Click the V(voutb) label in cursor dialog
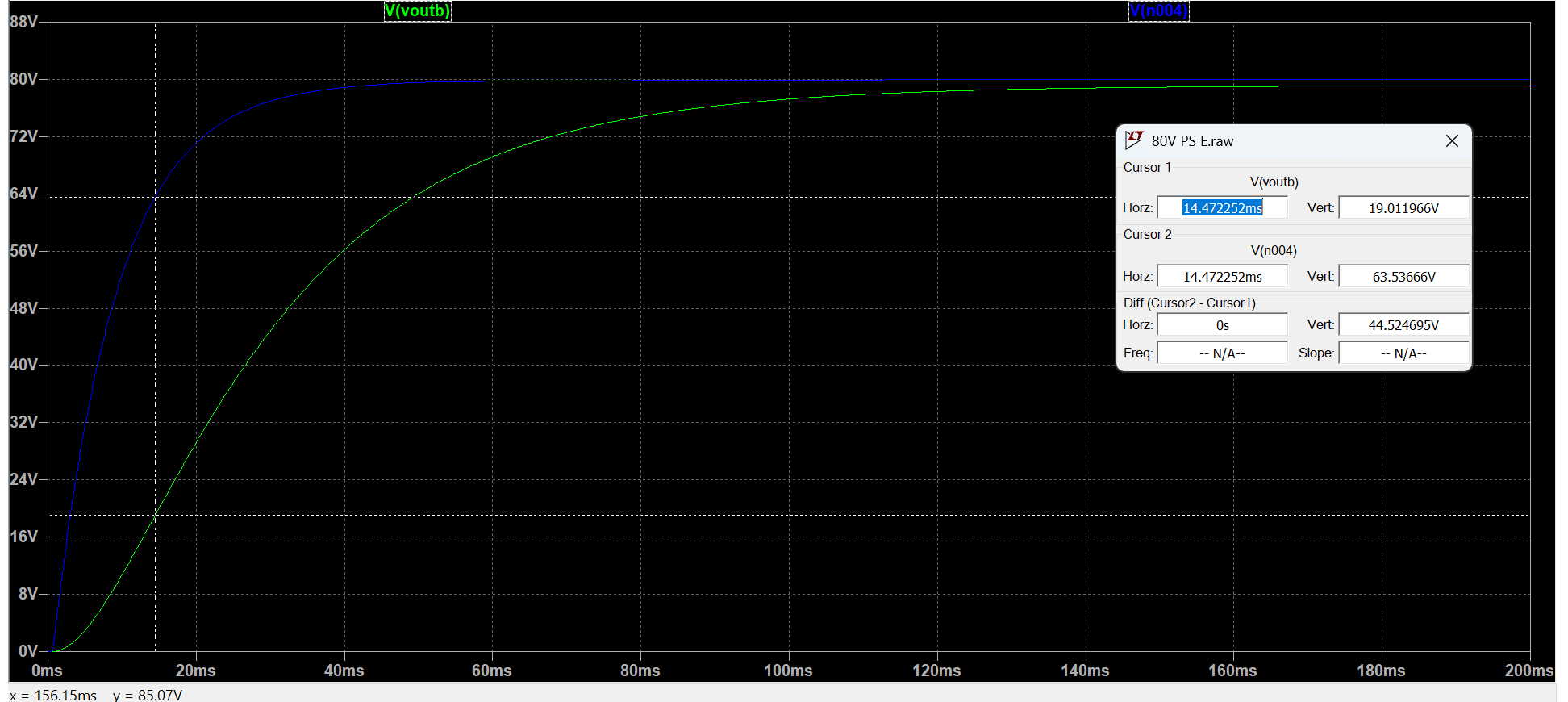The height and width of the screenshot is (702, 1568). pos(1274,182)
